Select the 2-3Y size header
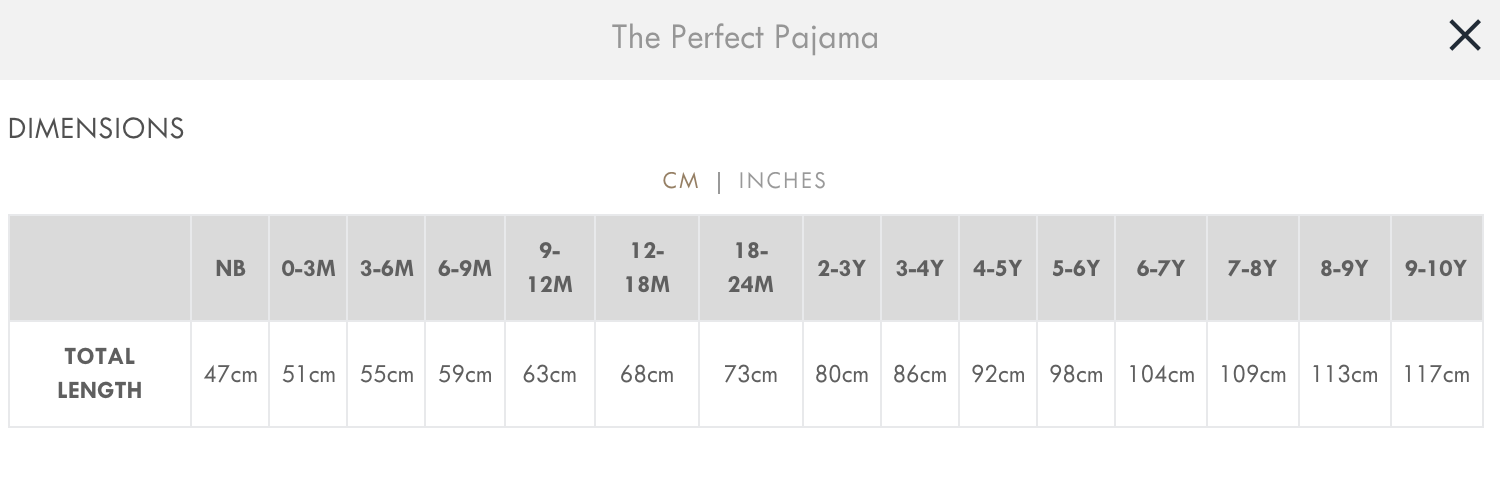Viewport: 1500px width, 492px height. pos(841,268)
